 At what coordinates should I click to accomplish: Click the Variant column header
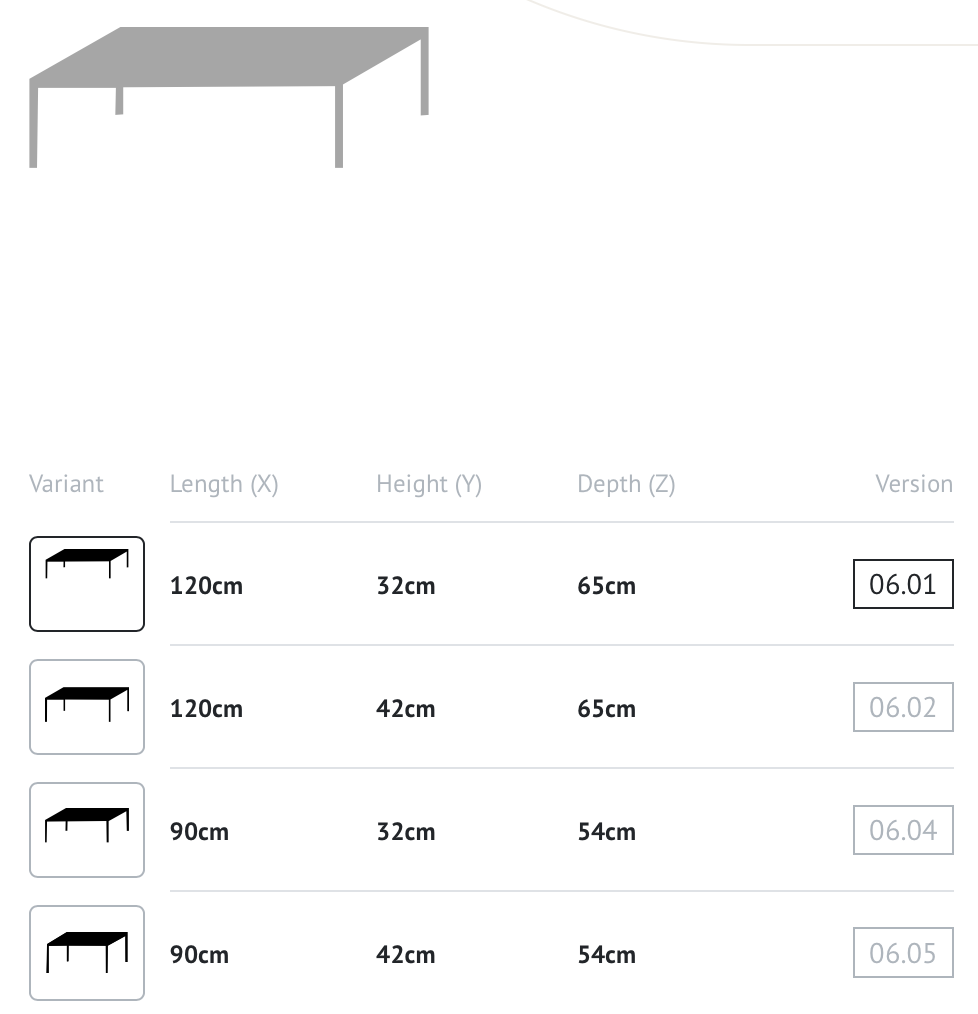click(66, 484)
